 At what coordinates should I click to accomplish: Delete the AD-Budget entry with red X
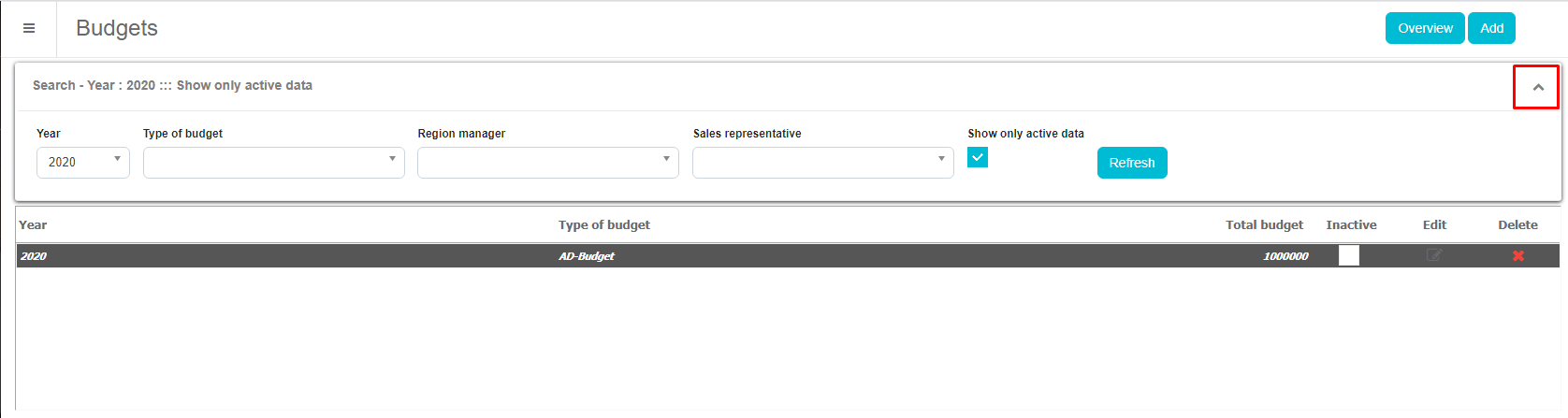(1517, 255)
